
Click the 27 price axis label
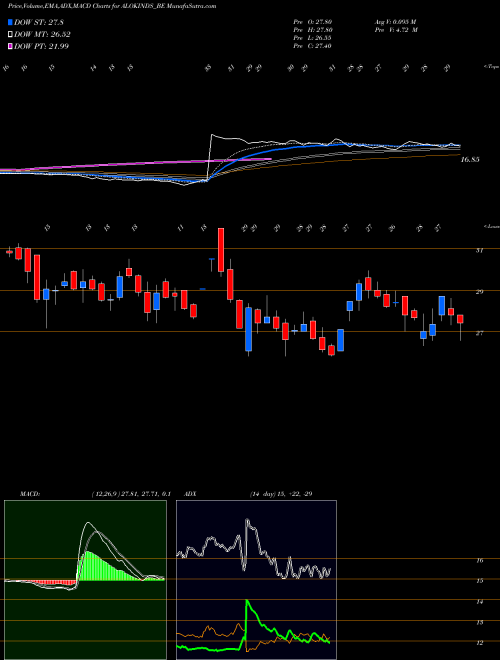click(479, 333)
